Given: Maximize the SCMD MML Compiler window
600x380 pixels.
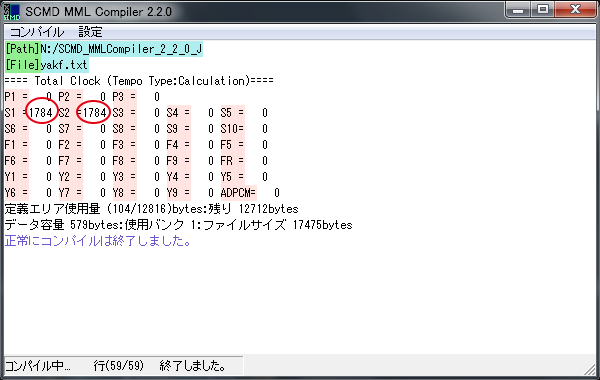Looking at the screenshot, I should click(x=542, y=10).
